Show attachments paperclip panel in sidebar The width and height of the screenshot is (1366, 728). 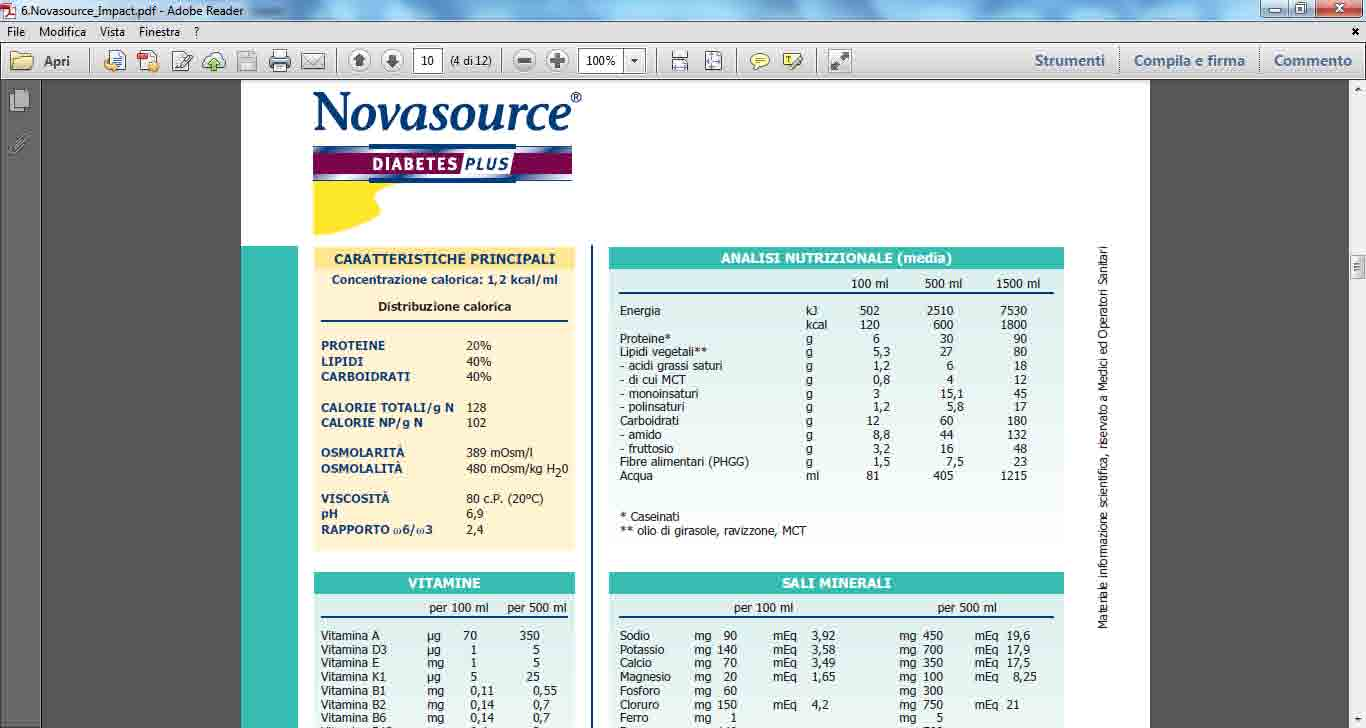coord(19,144)
